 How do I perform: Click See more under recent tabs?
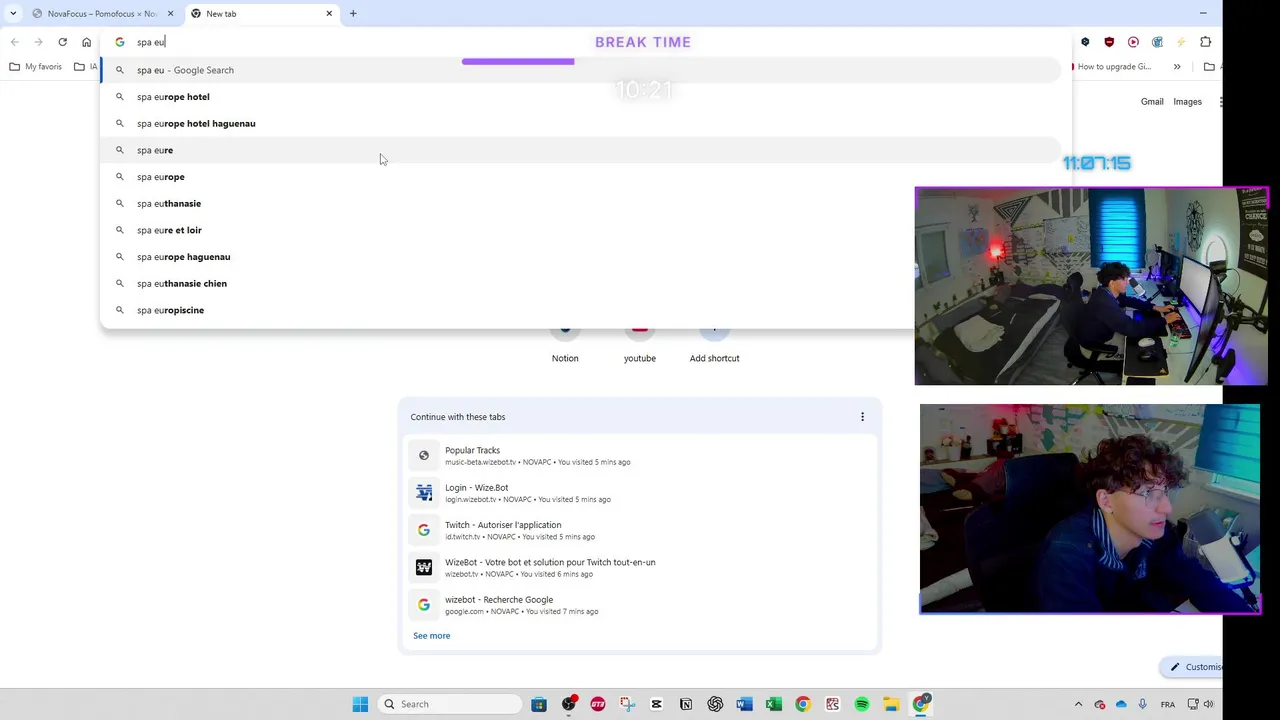pos(432,636)
